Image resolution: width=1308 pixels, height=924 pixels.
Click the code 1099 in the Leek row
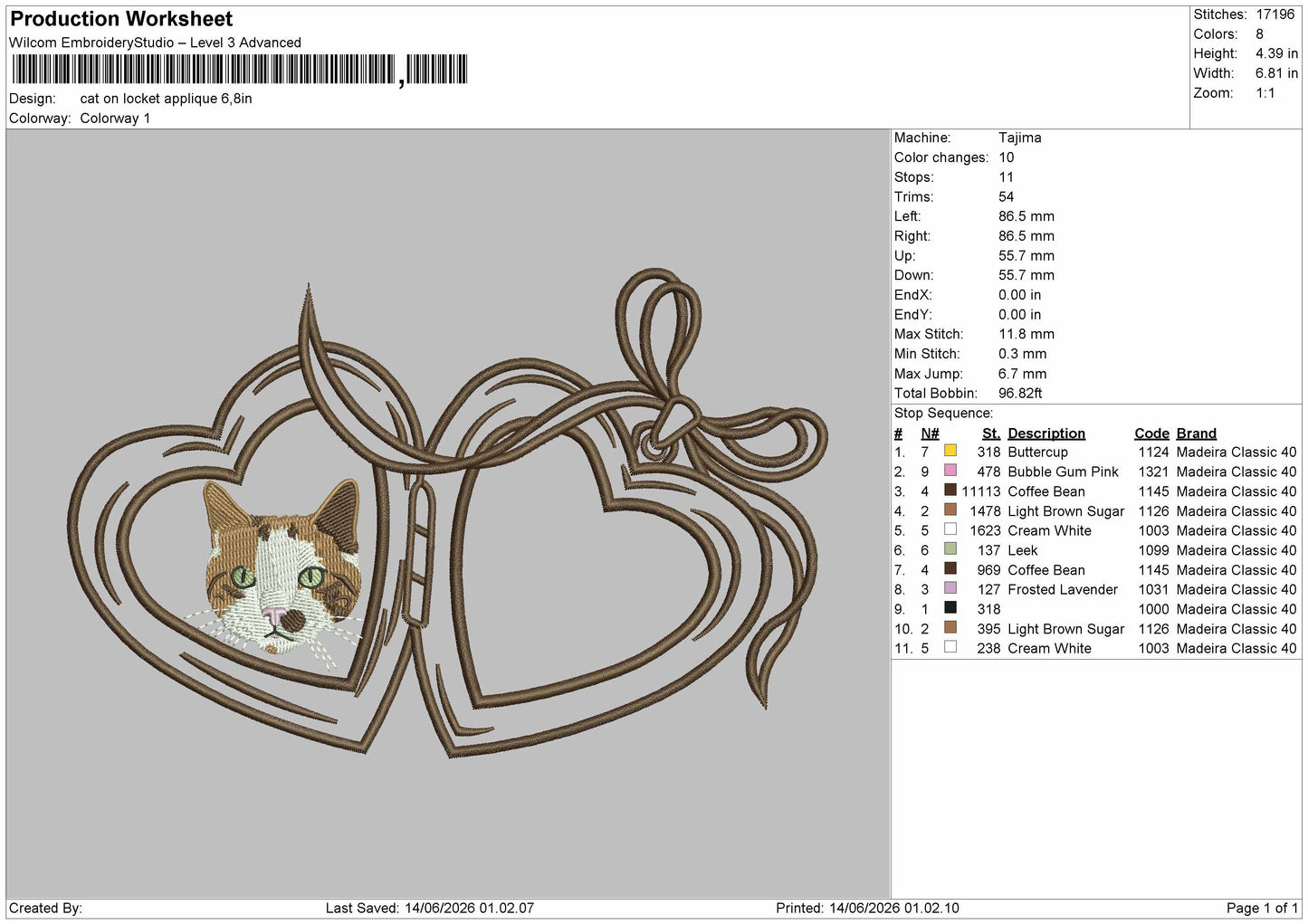click(1153, 550)
